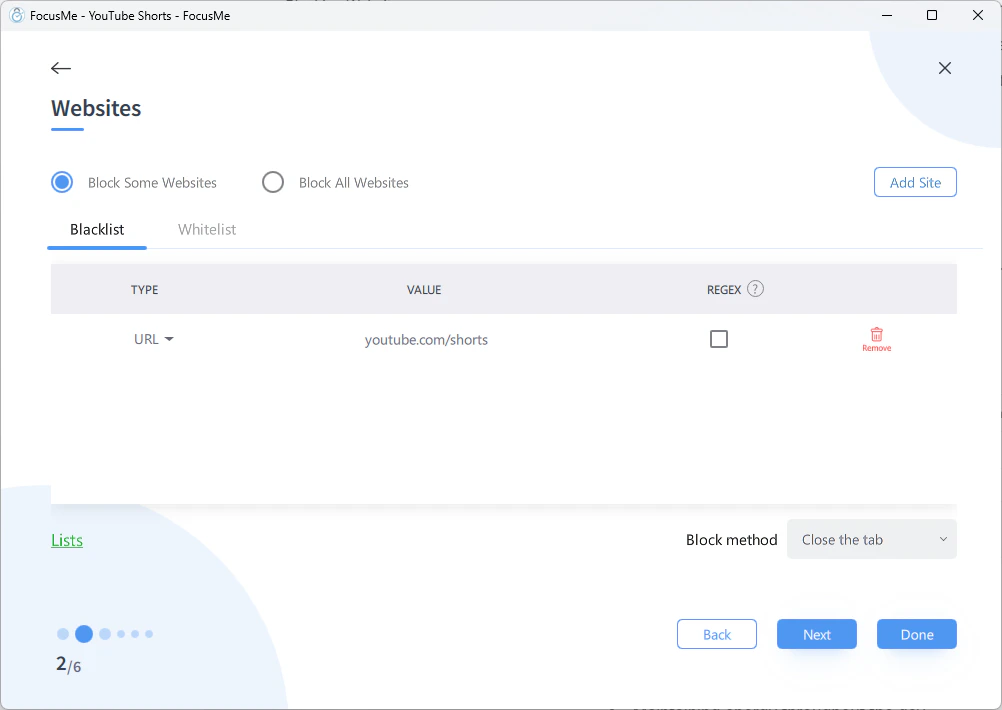Click the first step progress dot

click(63, 634)
